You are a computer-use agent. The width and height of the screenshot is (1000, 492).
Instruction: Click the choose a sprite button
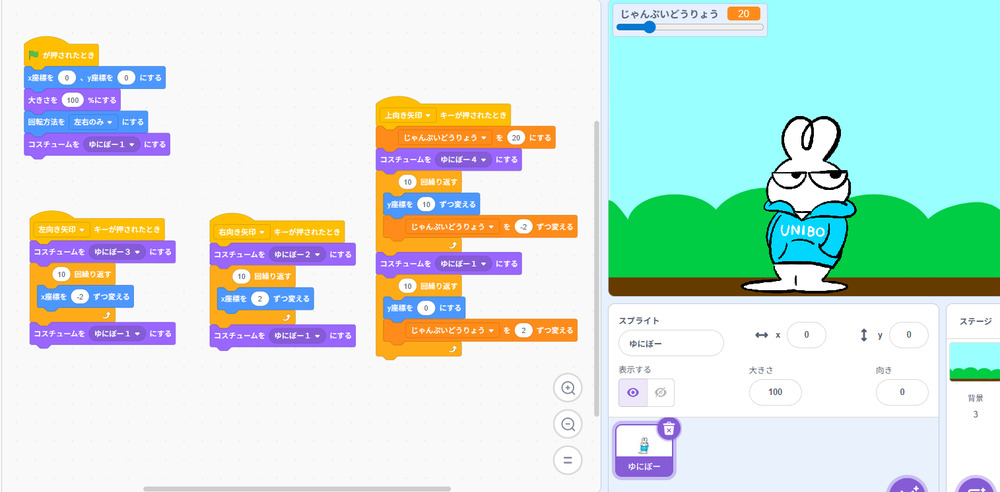pyautogui.click(x=907, y=486)
